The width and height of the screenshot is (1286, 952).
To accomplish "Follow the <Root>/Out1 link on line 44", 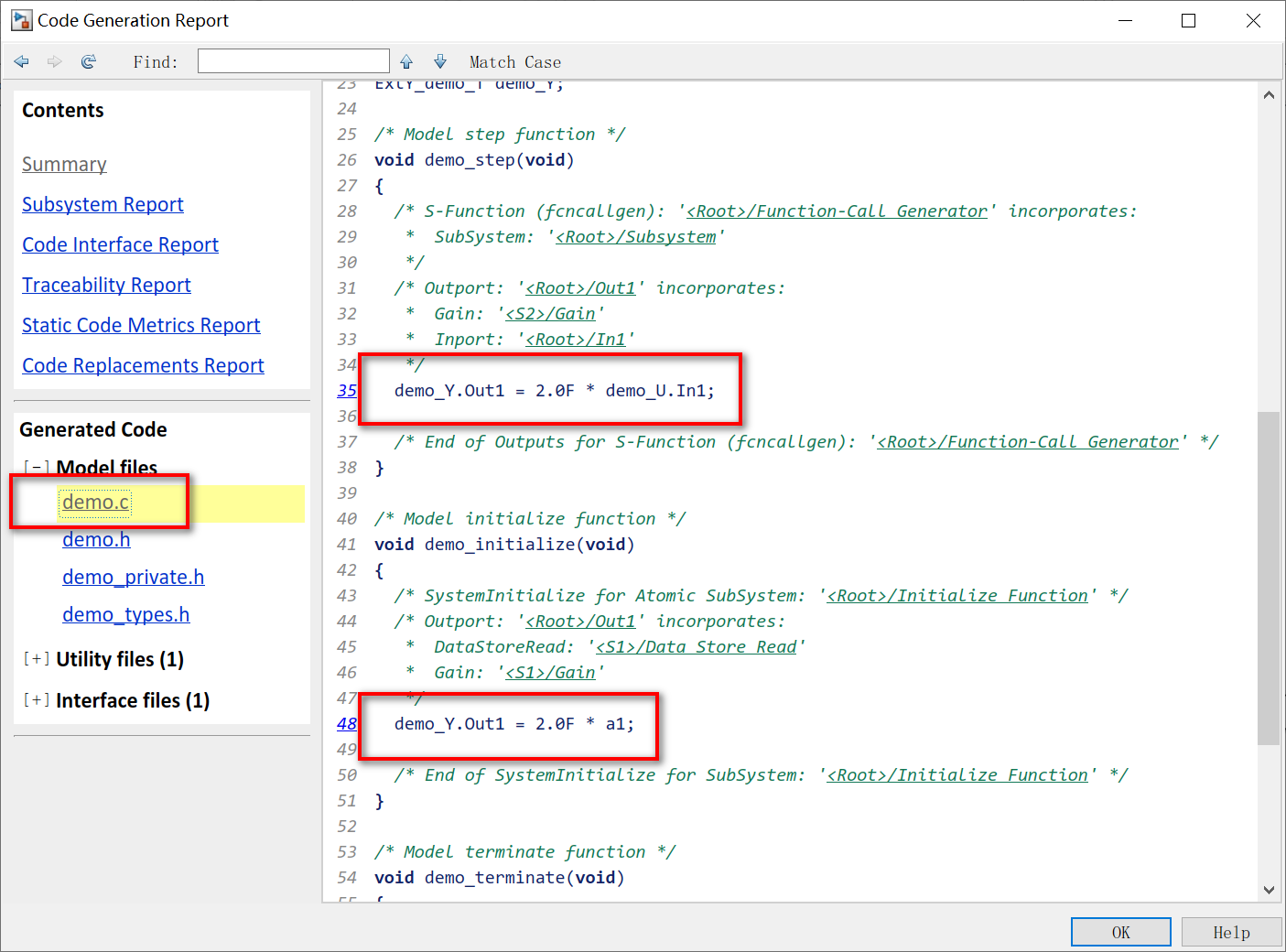I will tap(580, 622).
